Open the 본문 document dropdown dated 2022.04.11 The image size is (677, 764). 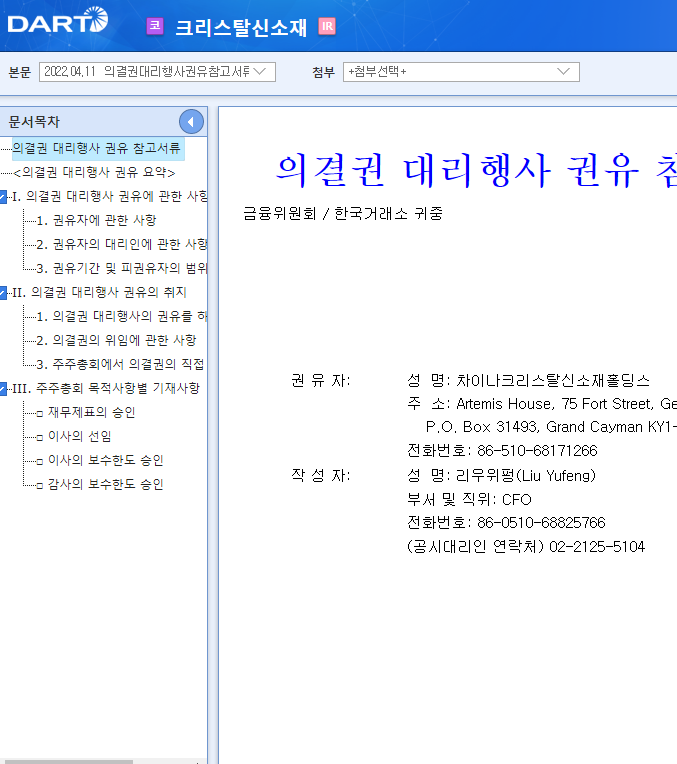pyautogui.click(x=157, y=72)
